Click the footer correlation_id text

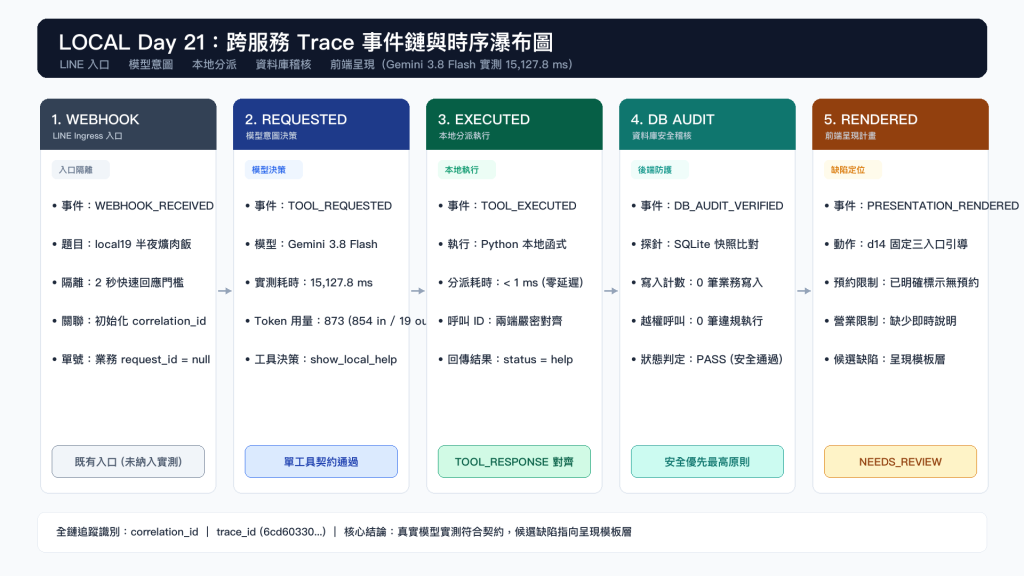click(x=164, y=532)
